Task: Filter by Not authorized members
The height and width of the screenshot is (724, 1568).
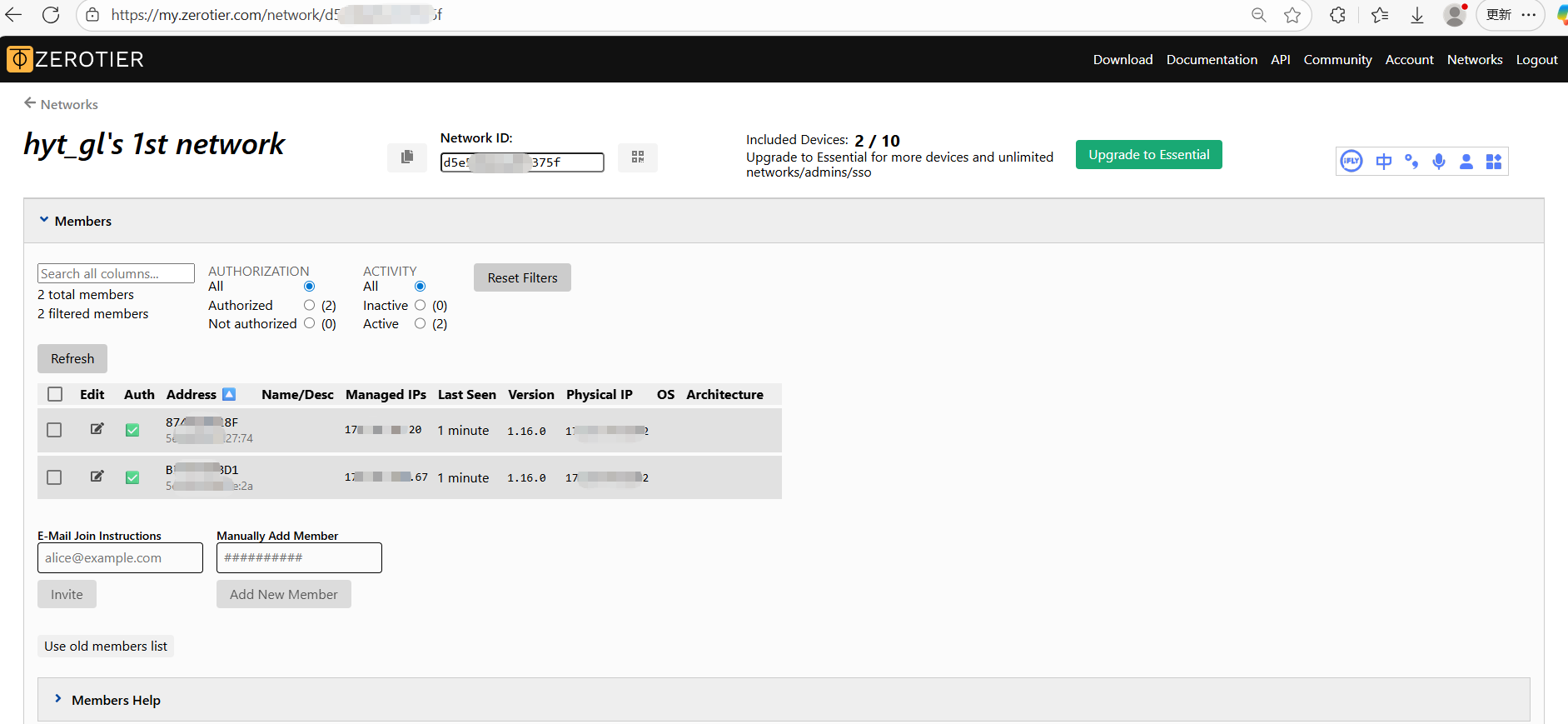Action: coord(309,323)
